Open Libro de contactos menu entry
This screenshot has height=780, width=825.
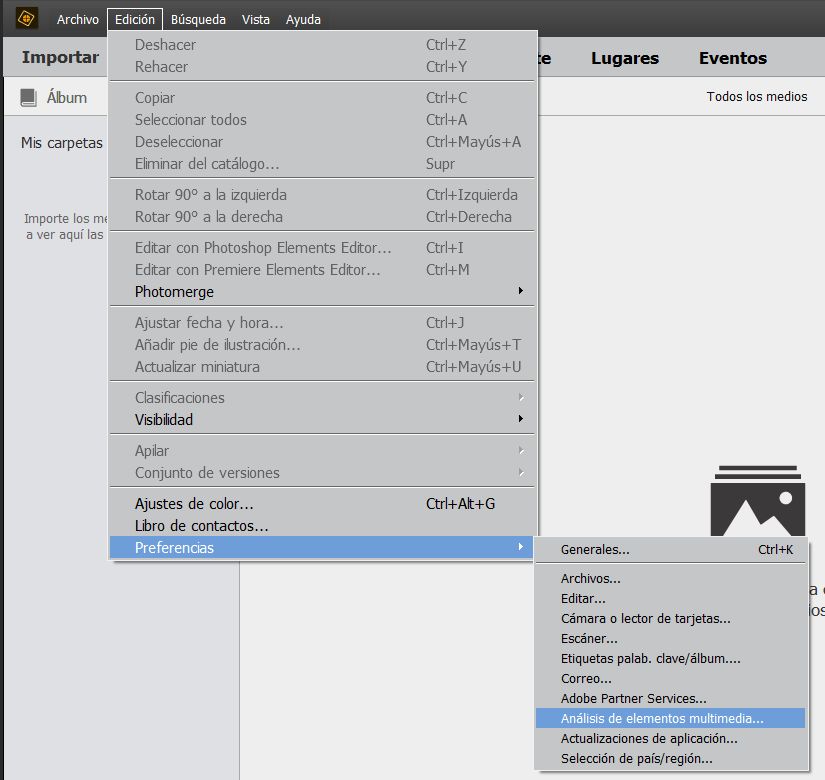click(x=322, y=526)
